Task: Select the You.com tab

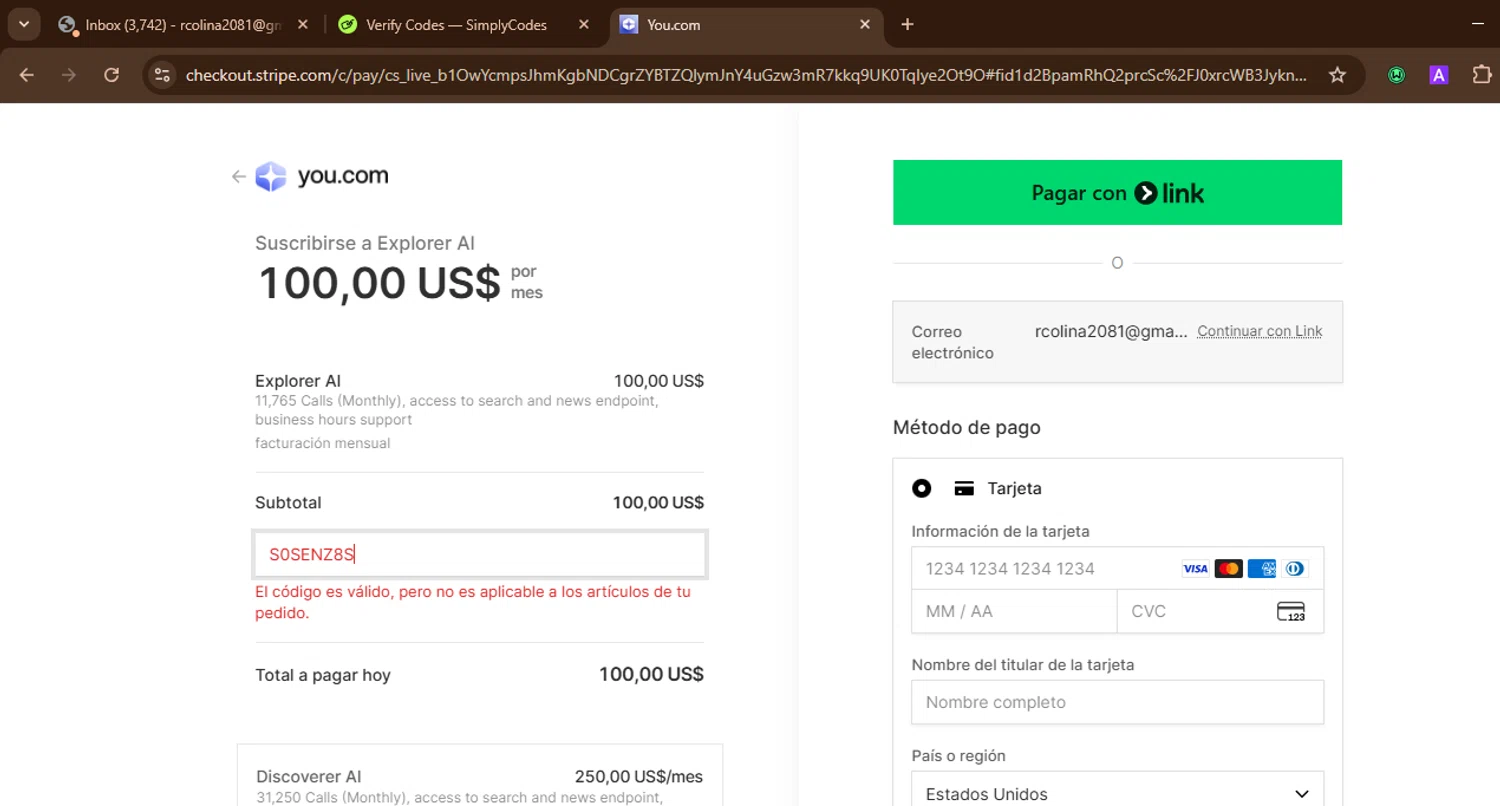Action: (x=746, y=25)
